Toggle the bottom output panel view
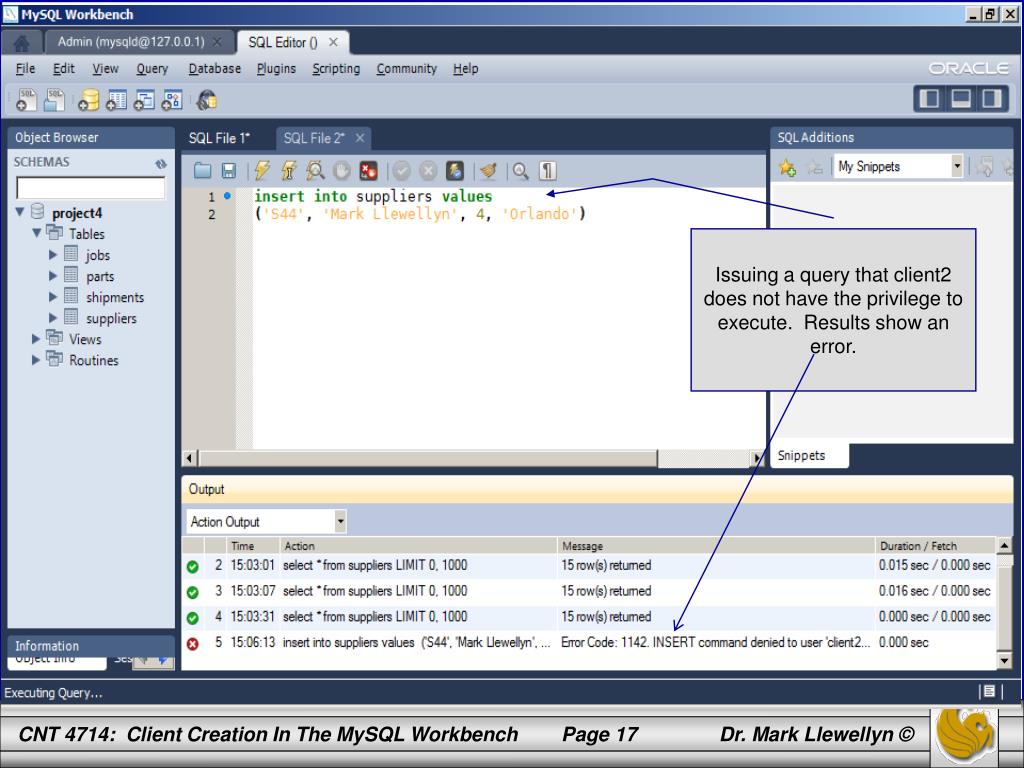The width and height of the screenshot is (1024, 768). (x=961, y=99)
